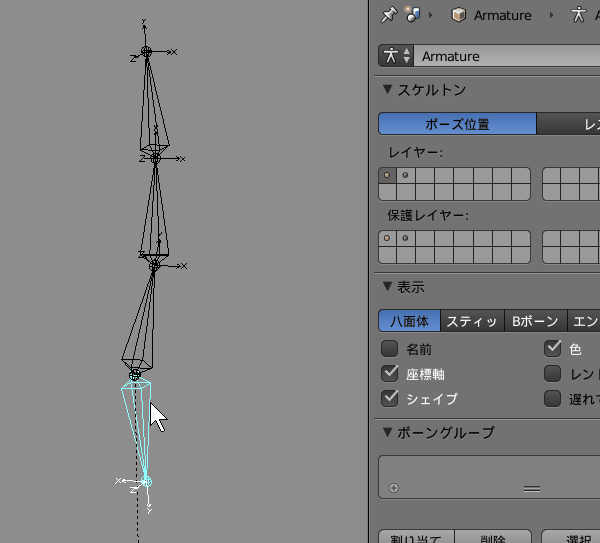Click the 選択 button
600x543 pixels.
[571, 536]
